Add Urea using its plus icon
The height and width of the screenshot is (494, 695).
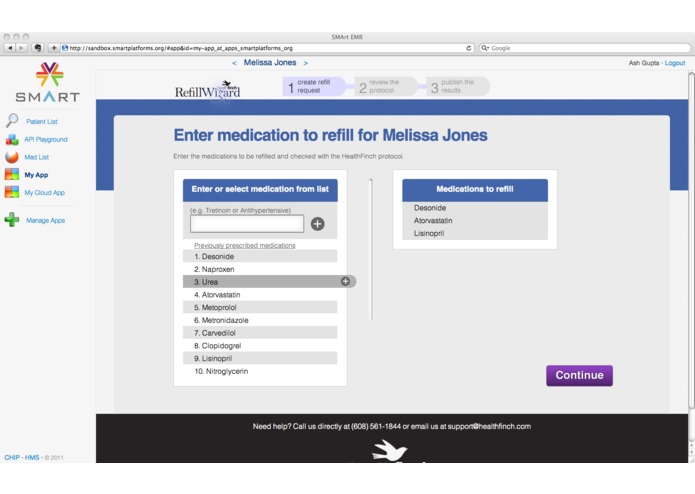click(345, 281)
